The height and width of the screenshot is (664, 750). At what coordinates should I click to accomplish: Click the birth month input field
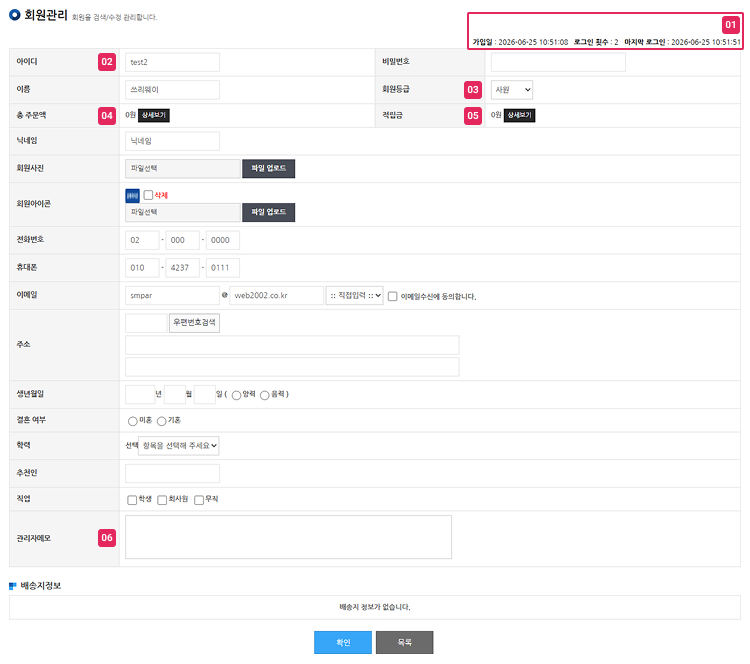[x=175, y=395]
